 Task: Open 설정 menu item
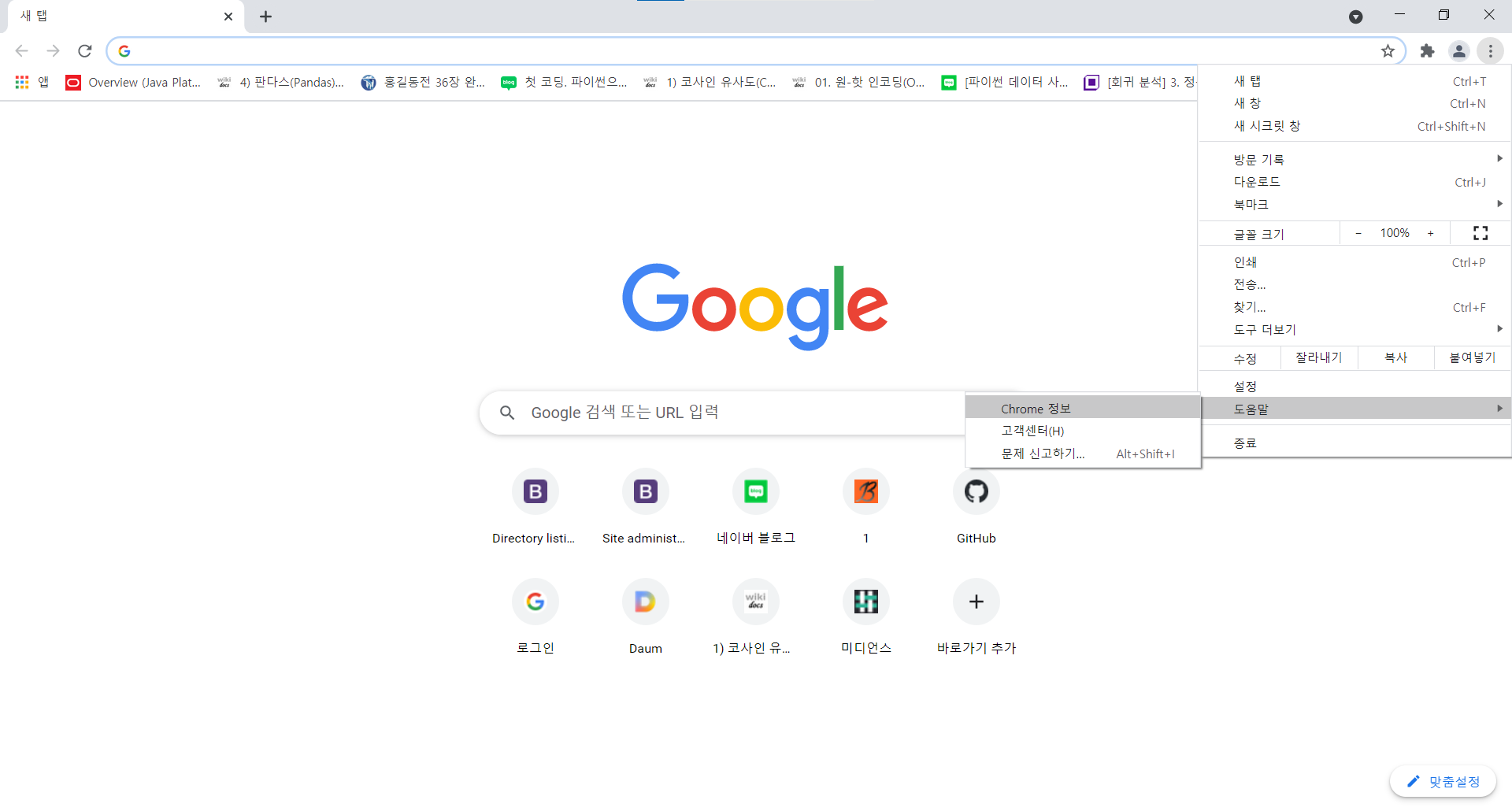(x=1354, y=386)
